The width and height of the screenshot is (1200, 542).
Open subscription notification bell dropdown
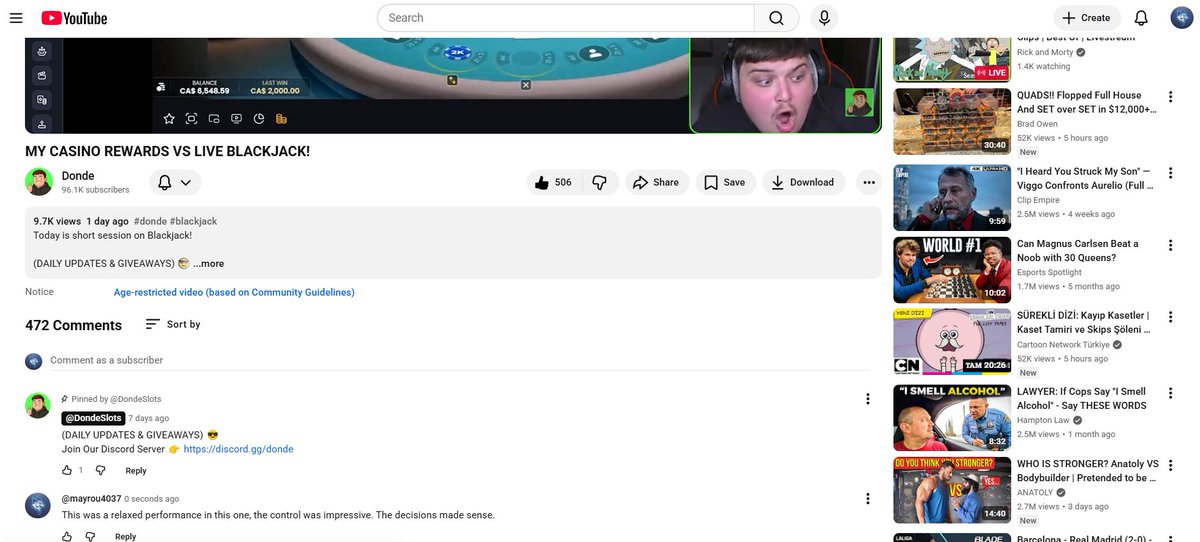176,182
